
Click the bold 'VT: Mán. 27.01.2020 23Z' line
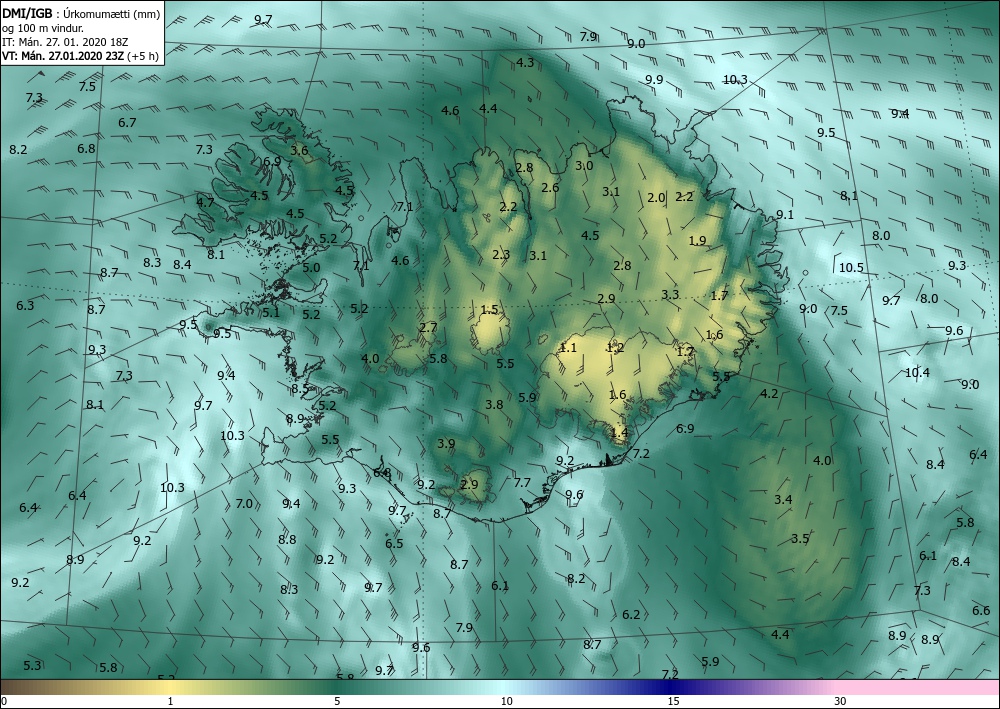coord(65,55)
